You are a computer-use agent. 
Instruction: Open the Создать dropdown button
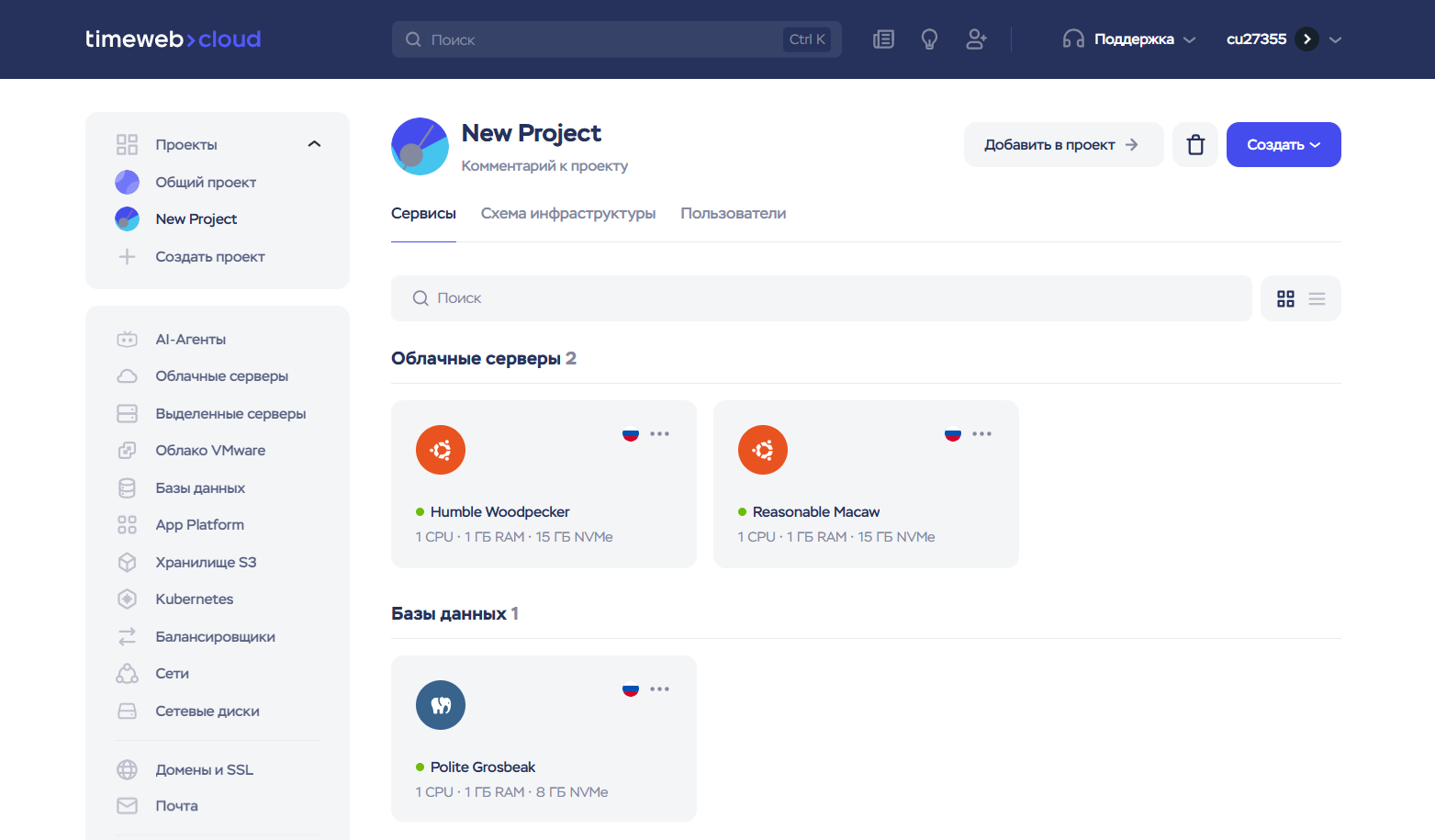coord(1283,145)
